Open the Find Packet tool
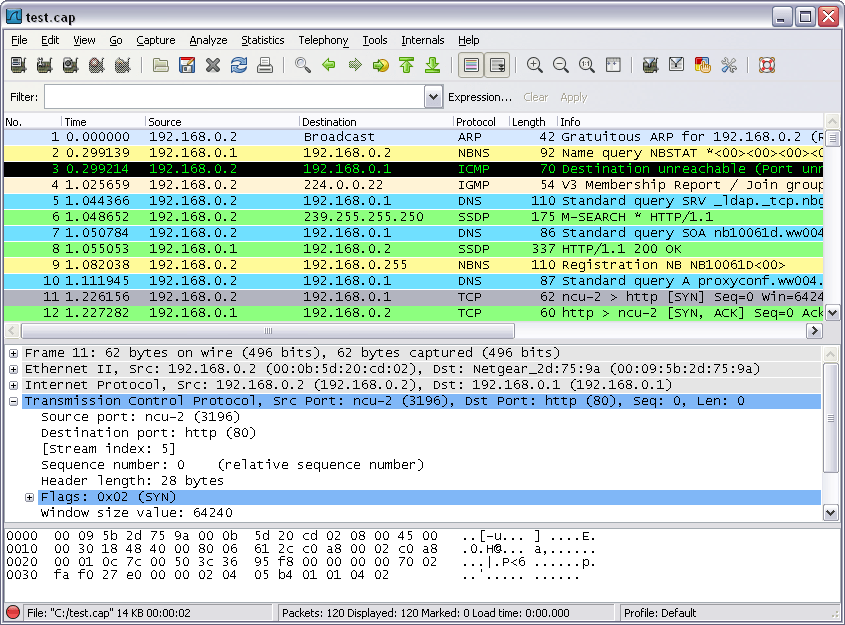 (x=302, y=65)
